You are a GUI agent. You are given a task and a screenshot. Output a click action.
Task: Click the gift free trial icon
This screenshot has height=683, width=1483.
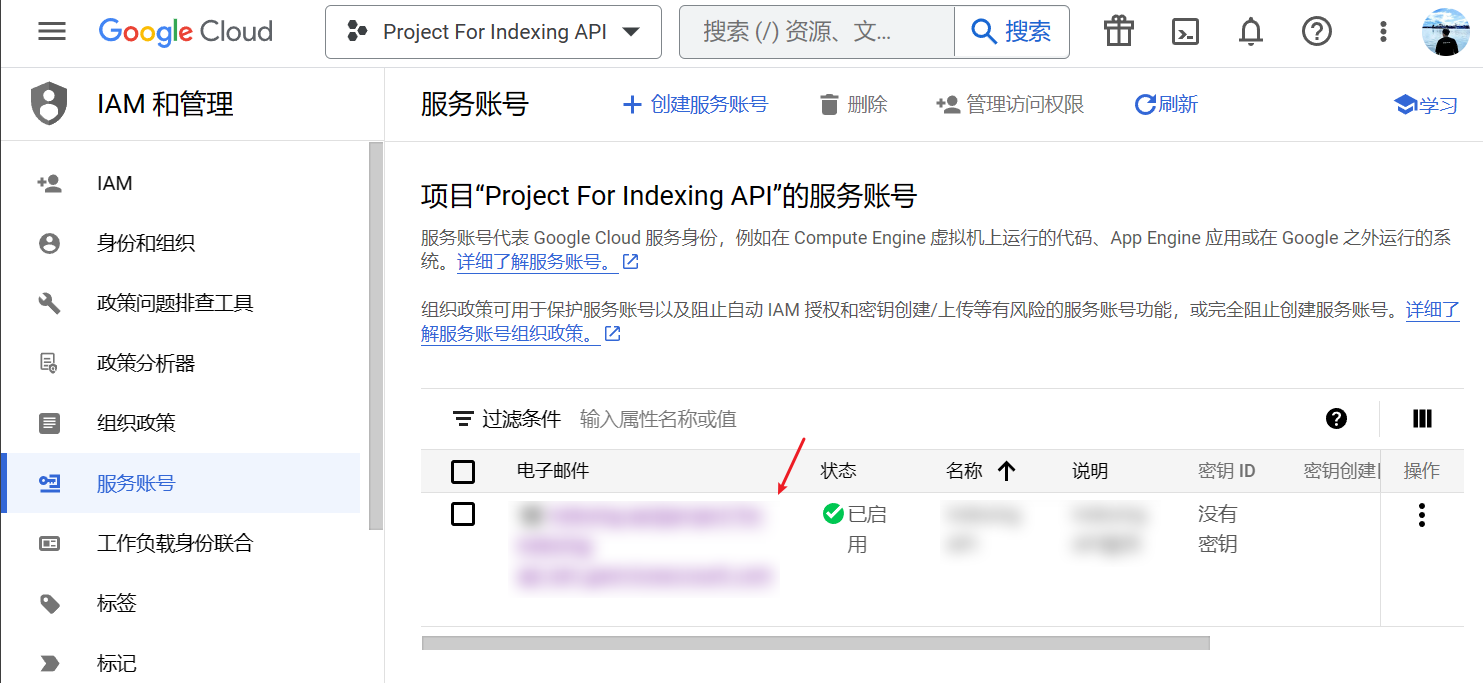tap(1119, 32)
